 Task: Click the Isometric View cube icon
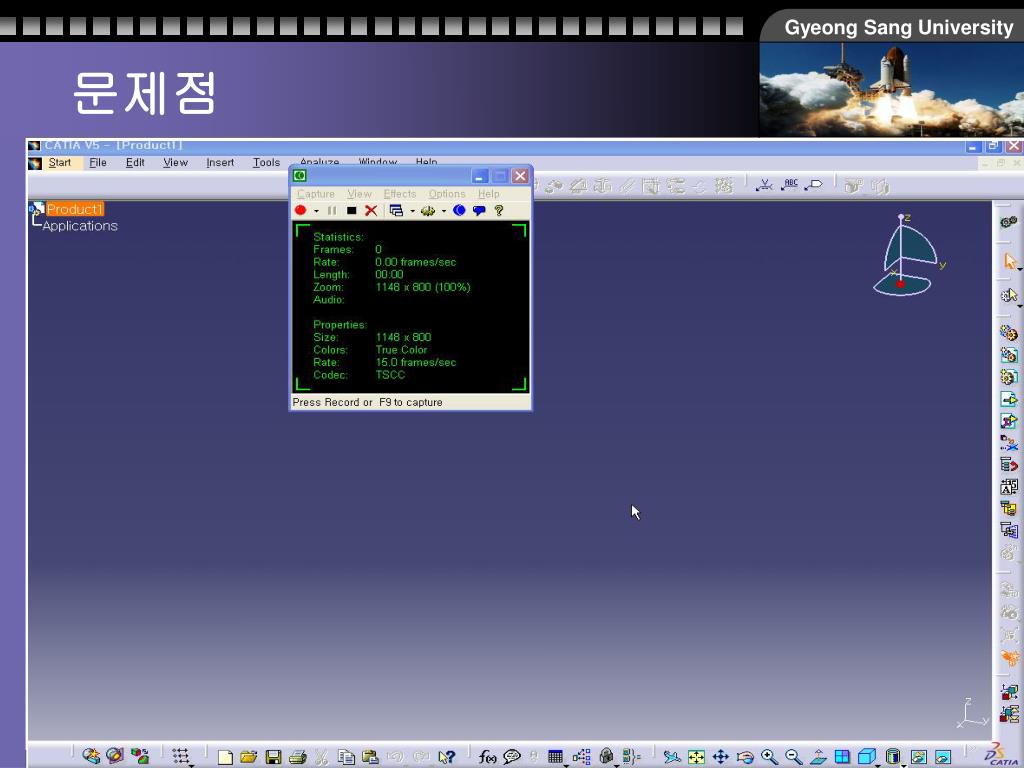[x=866, y=756]
